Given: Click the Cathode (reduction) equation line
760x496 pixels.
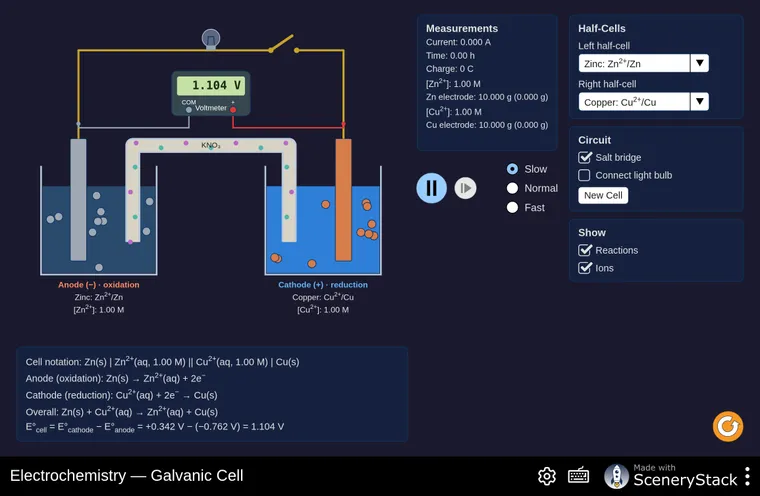Looking at the screenshot, I should coord(121,395).
